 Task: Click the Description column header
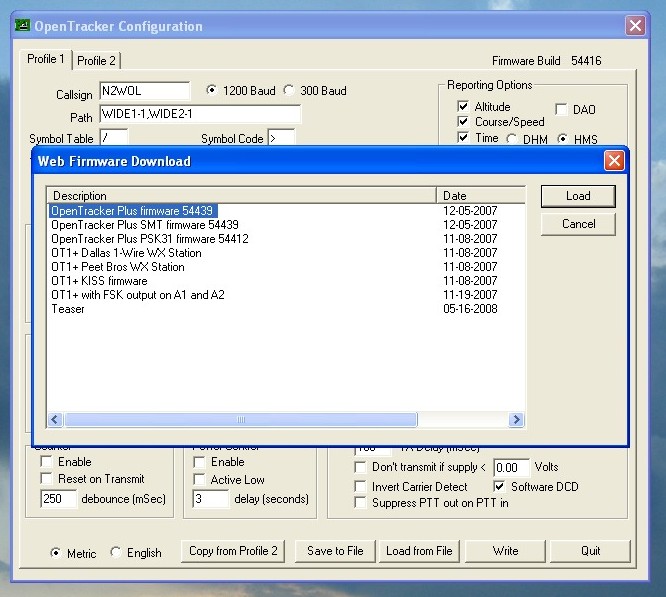[241, 195]
